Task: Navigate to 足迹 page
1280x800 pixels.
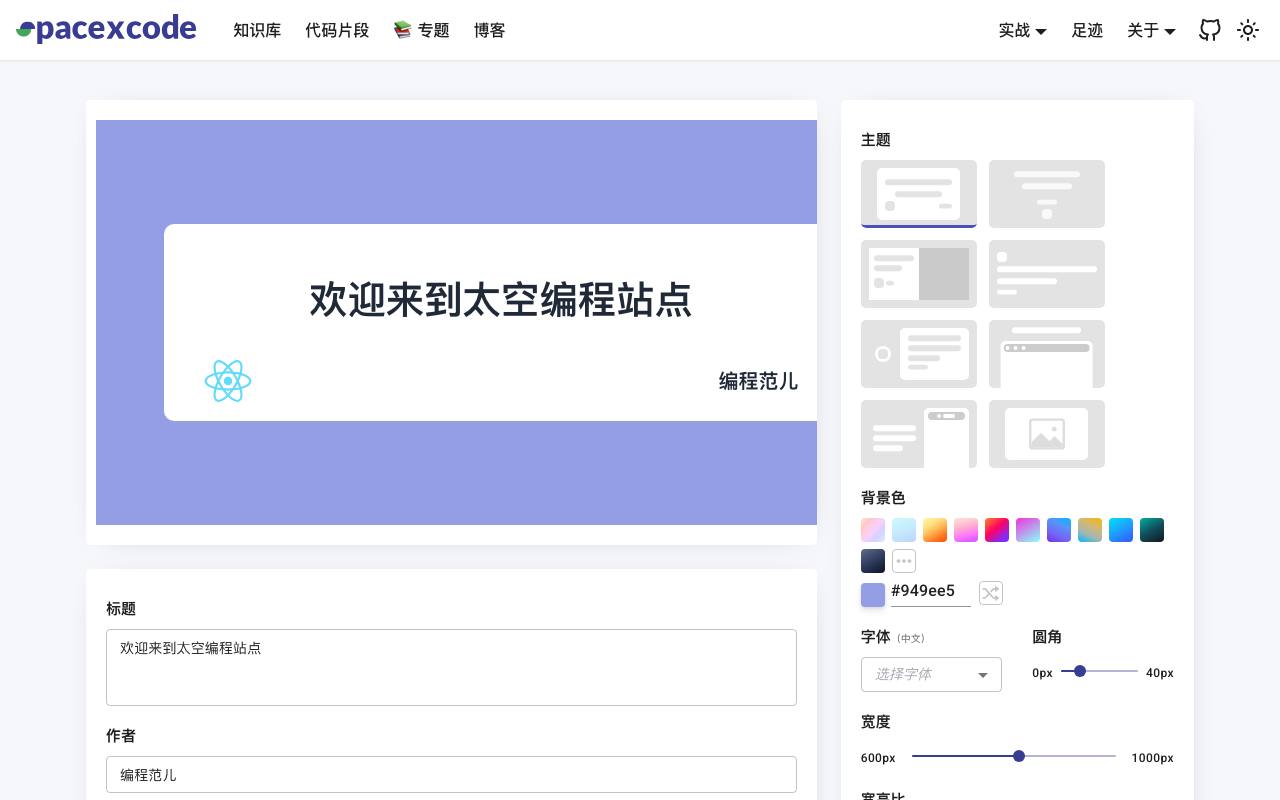Action: pos(1087,30)
